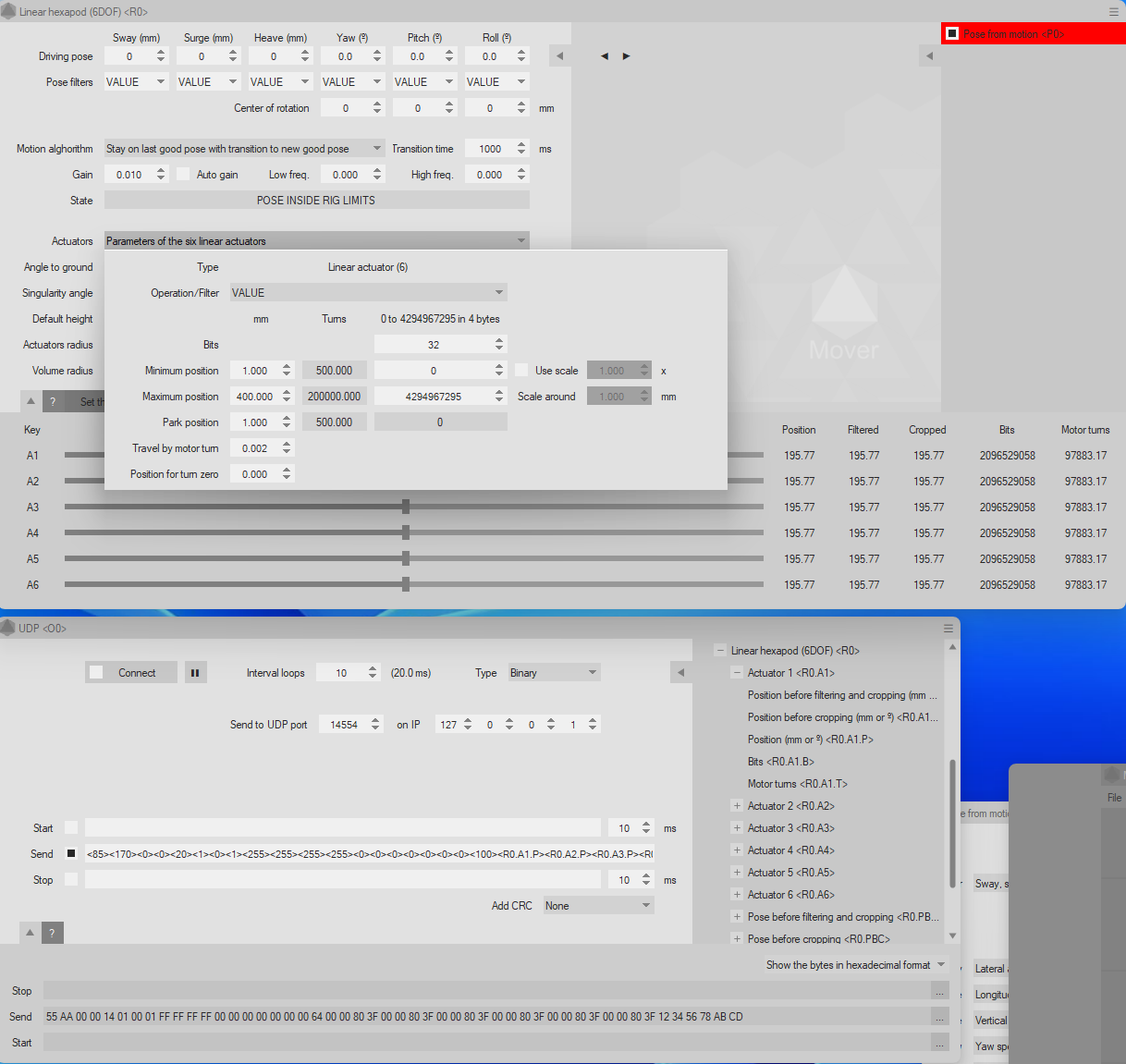This screenshot has width=1126, height=1064.
Task: Open the Motion algorithm dropdown
Action: (x=243, y=148)
